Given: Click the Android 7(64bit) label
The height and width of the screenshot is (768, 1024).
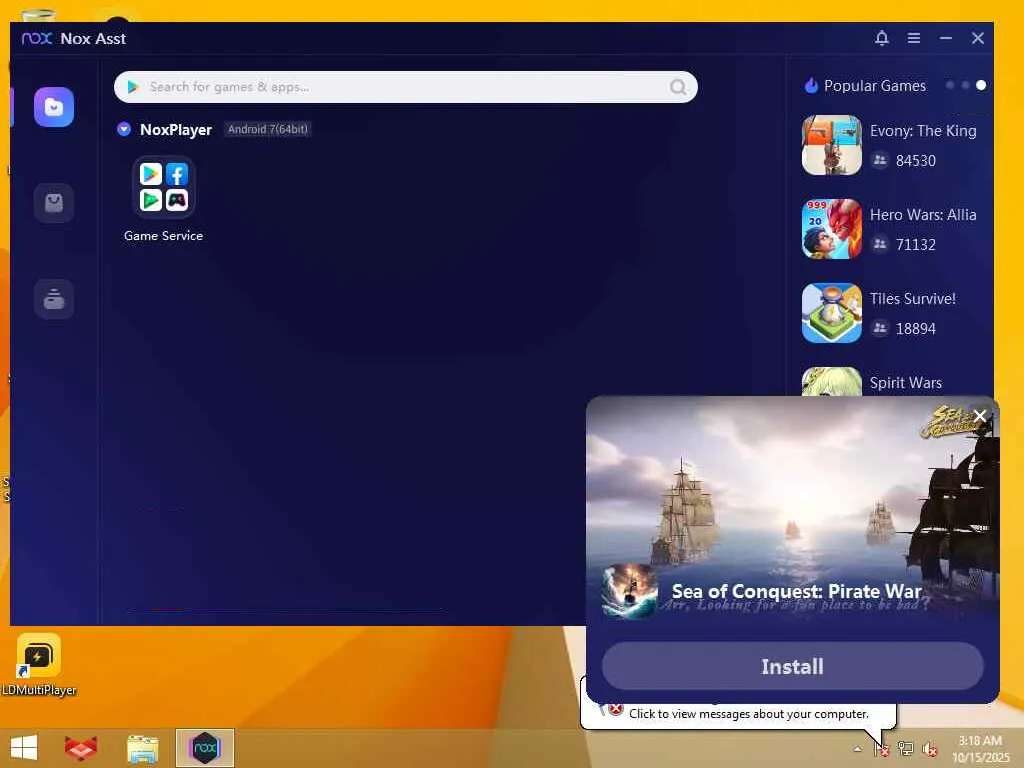Looking at the screenshot, I should click(x=268, y=129).
